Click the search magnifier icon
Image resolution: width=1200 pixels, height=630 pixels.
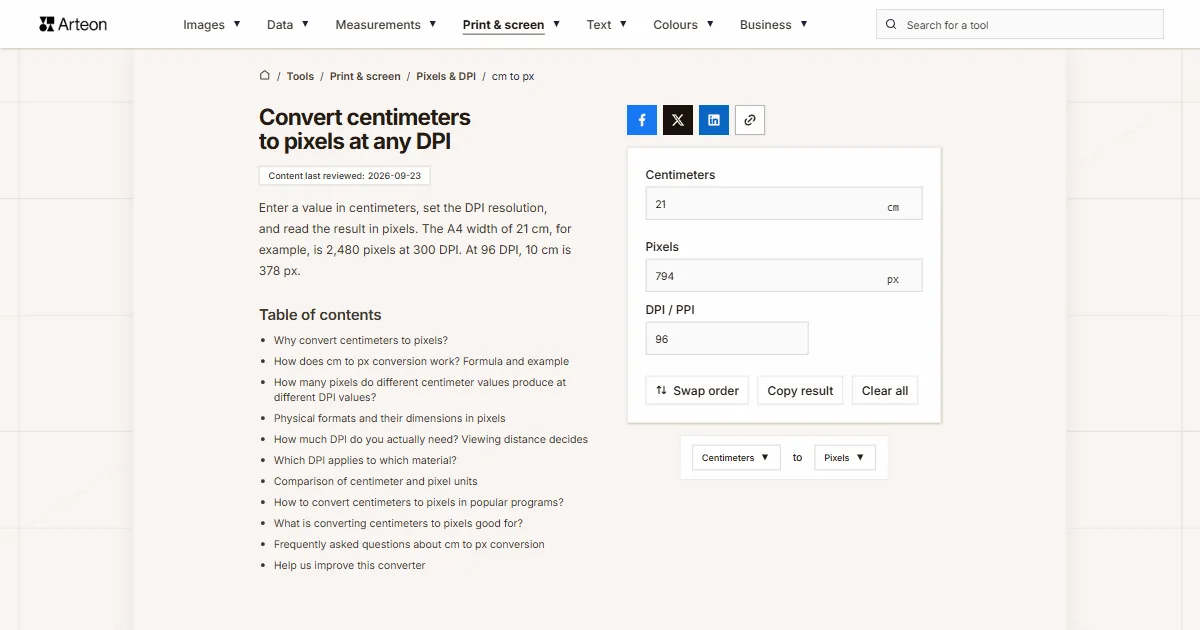[892, 25]
